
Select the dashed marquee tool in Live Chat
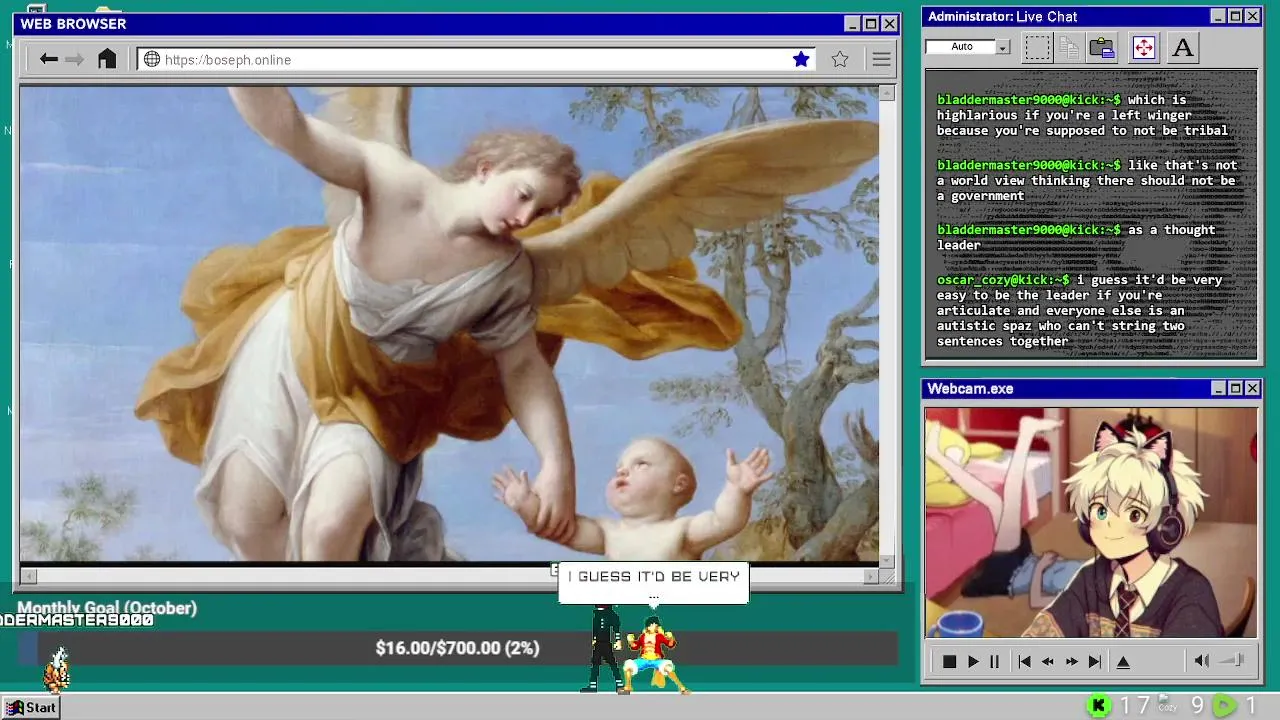click(1037, 47)
